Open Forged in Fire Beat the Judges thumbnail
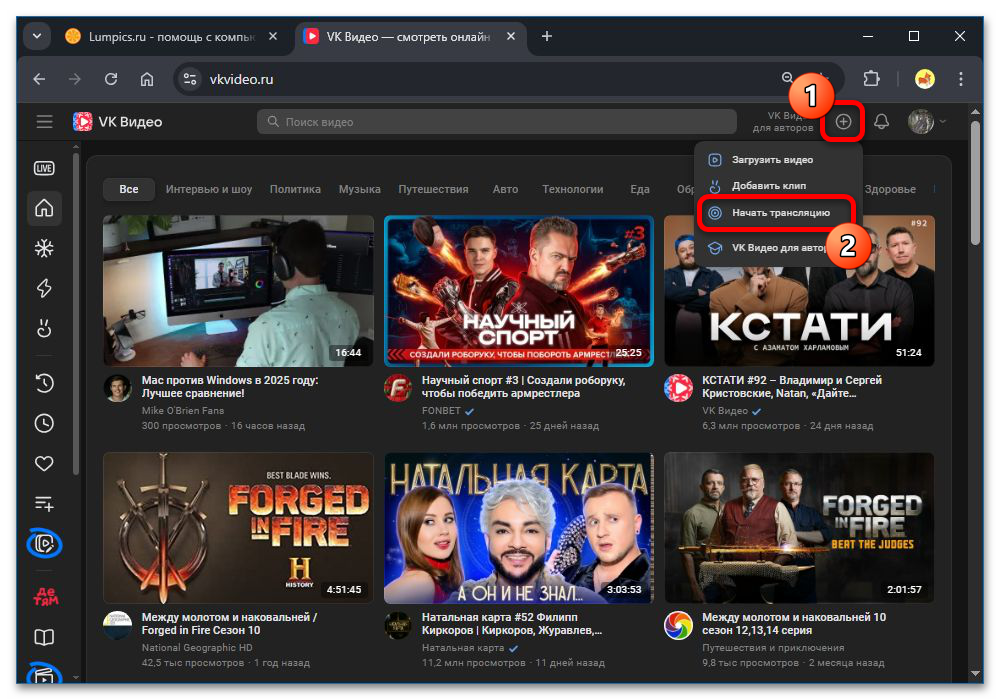The width and height of the screenshot is (1000, 700). point(799,528)
